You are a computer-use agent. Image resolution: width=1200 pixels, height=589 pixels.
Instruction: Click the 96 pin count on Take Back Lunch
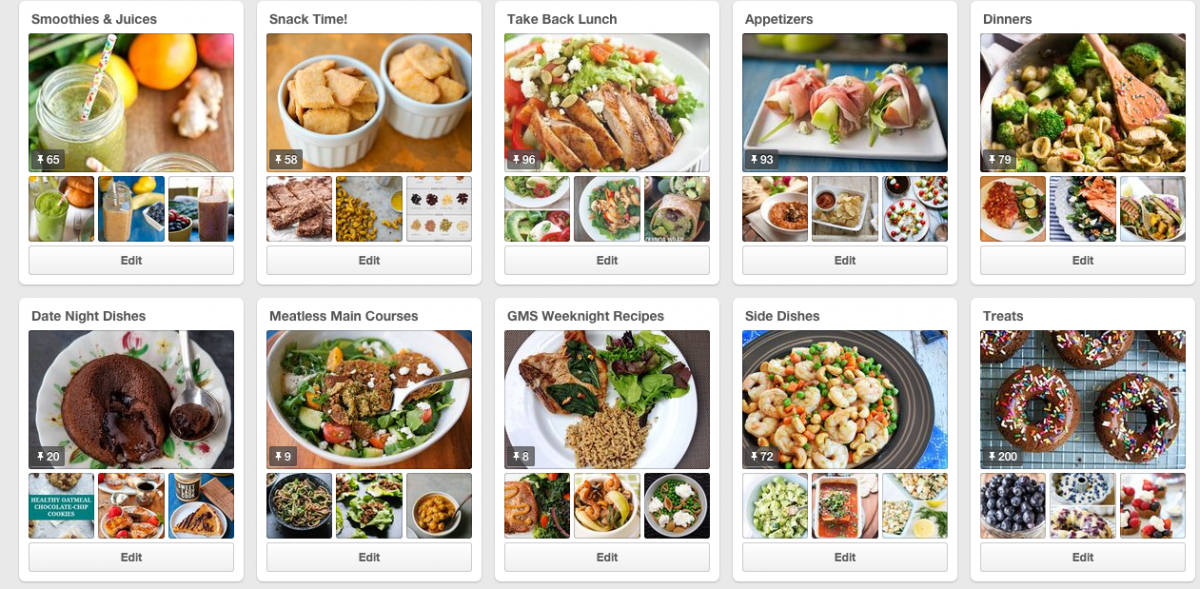[523, 160]
